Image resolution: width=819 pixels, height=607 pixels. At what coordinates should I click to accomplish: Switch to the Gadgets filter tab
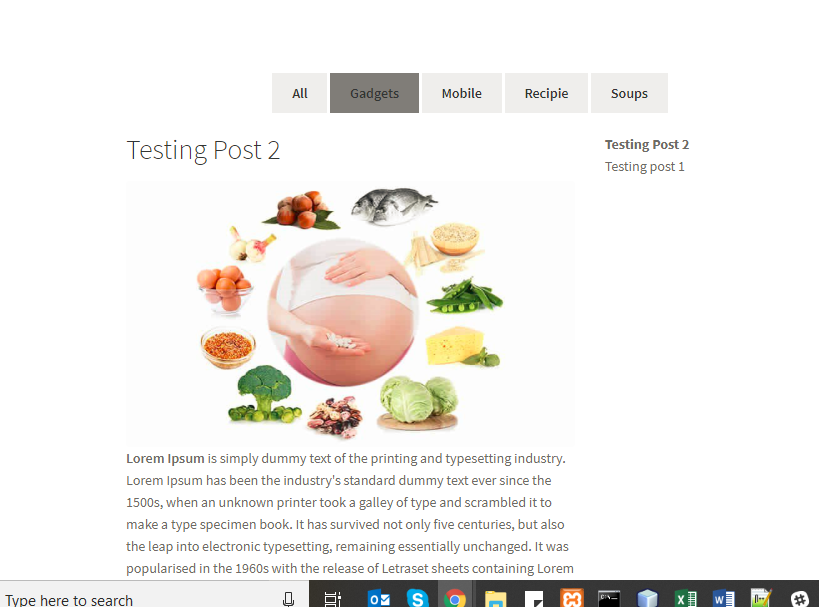(x=375, y=93)
